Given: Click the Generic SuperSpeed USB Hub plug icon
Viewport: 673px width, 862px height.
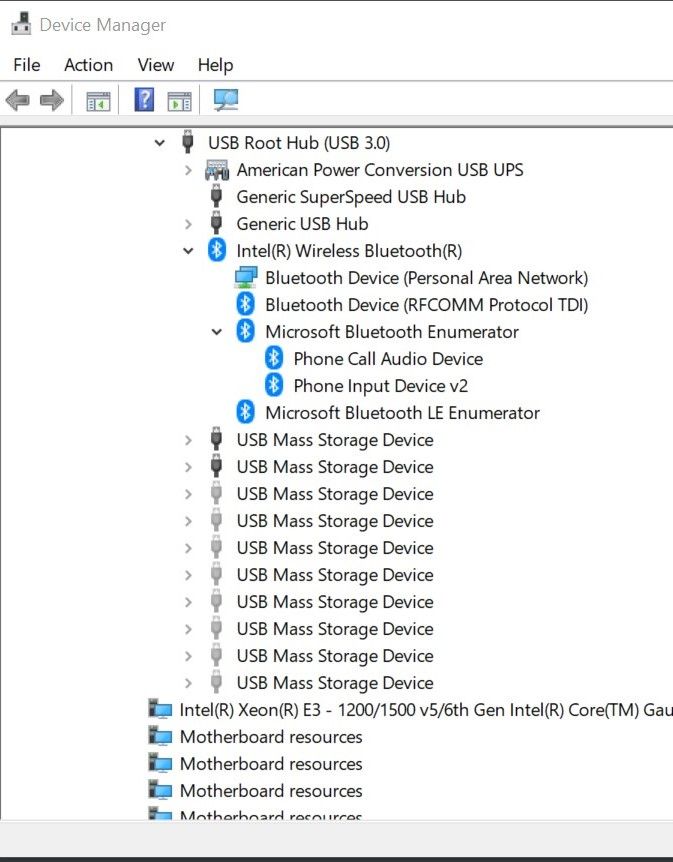Looking at the screenshot, I should [x=216, y=196].
